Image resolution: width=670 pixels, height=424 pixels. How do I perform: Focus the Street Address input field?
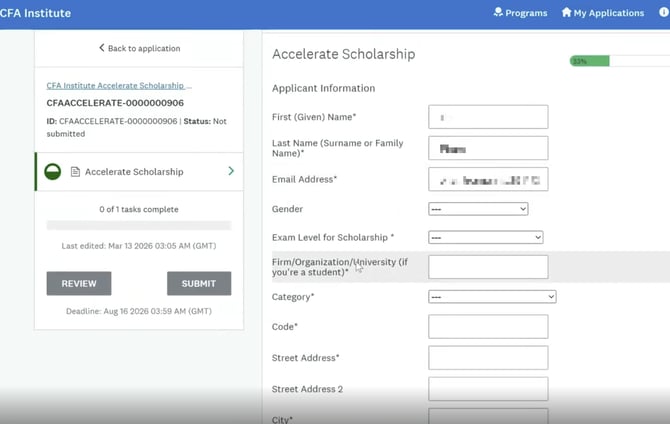pyautogui.click(x=488, y=358)
